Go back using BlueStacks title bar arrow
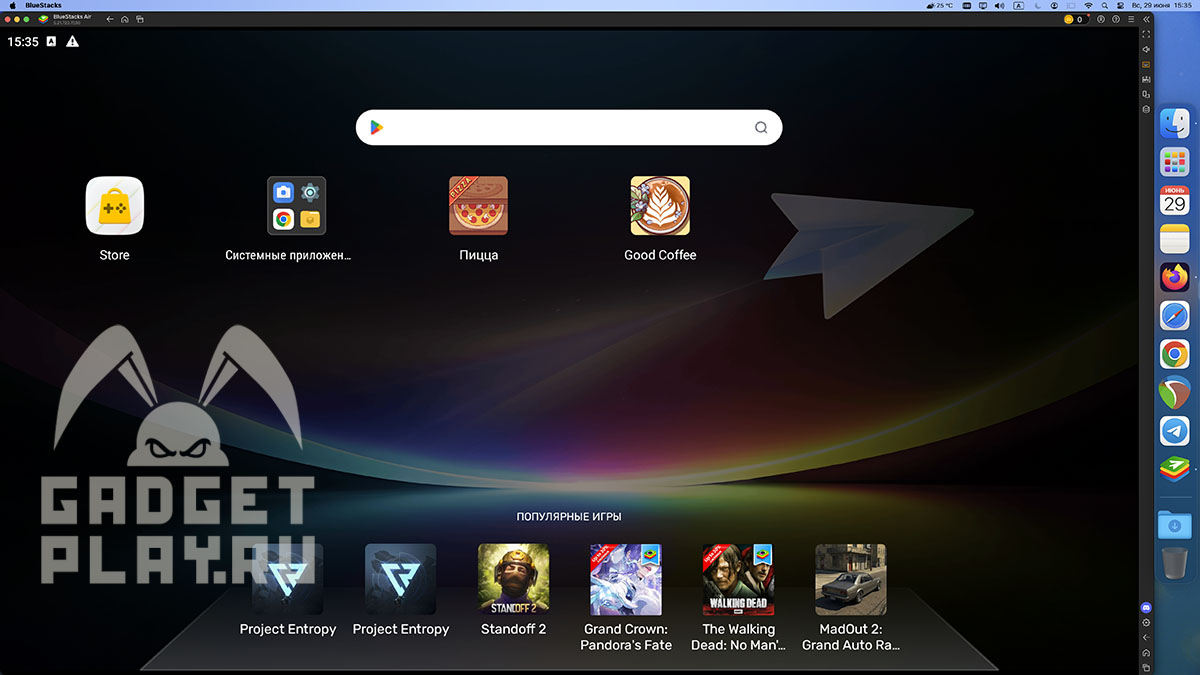The image size is (1200, 675). (x=109, y=19)
